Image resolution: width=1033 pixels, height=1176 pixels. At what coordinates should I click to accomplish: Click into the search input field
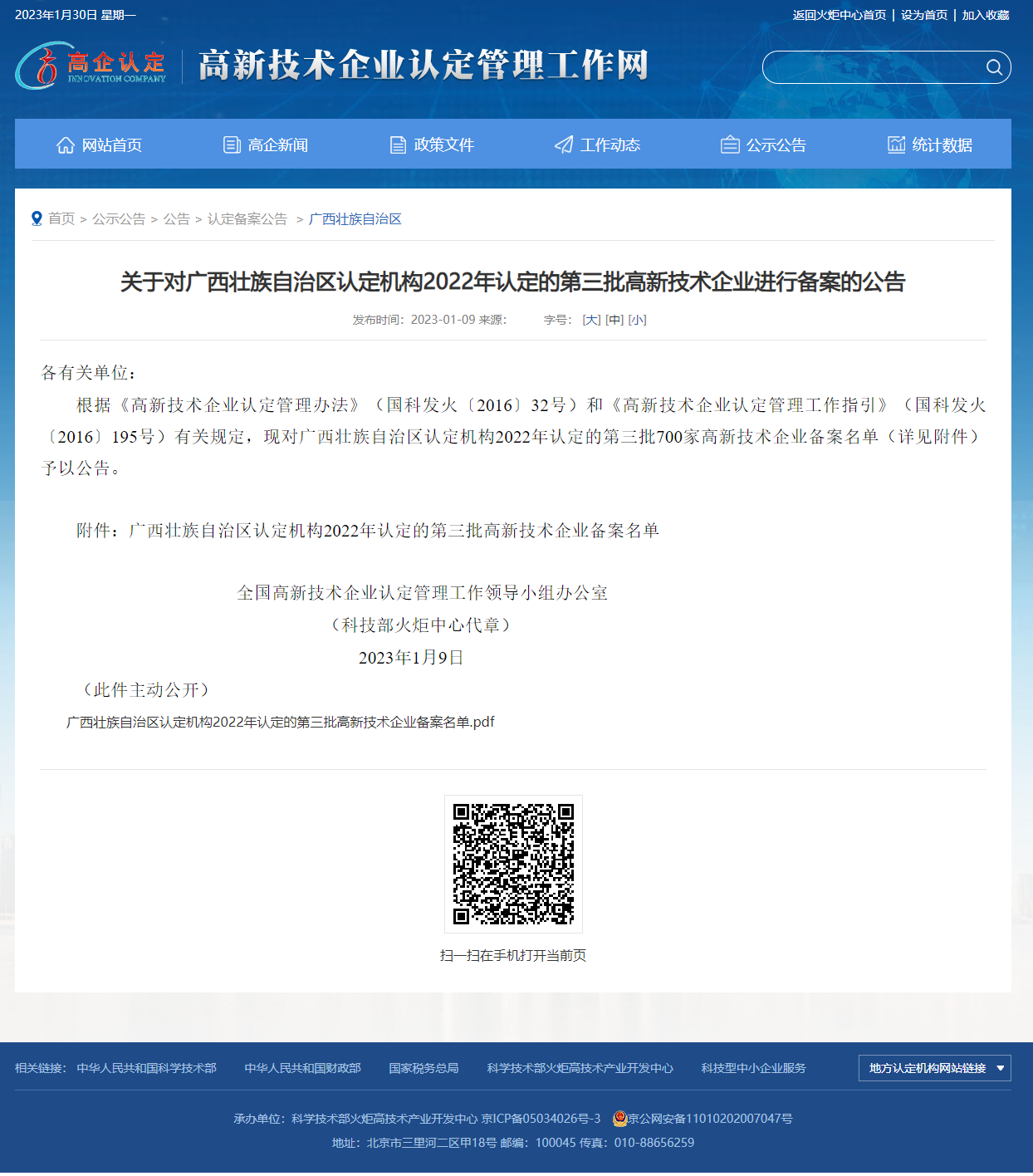pos(872,67)
